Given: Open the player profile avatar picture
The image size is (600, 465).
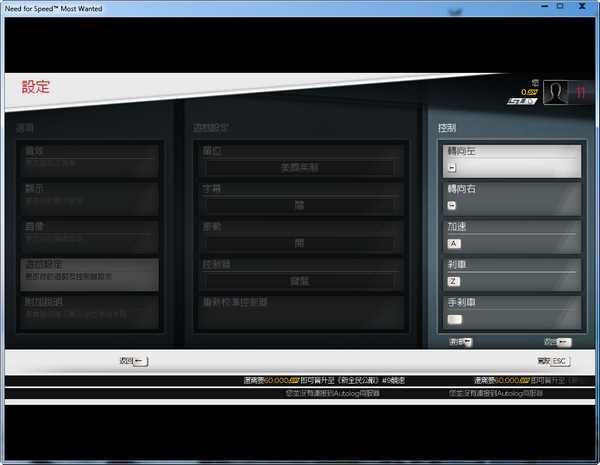Looking at the screenshot, I should coord(556,92).
